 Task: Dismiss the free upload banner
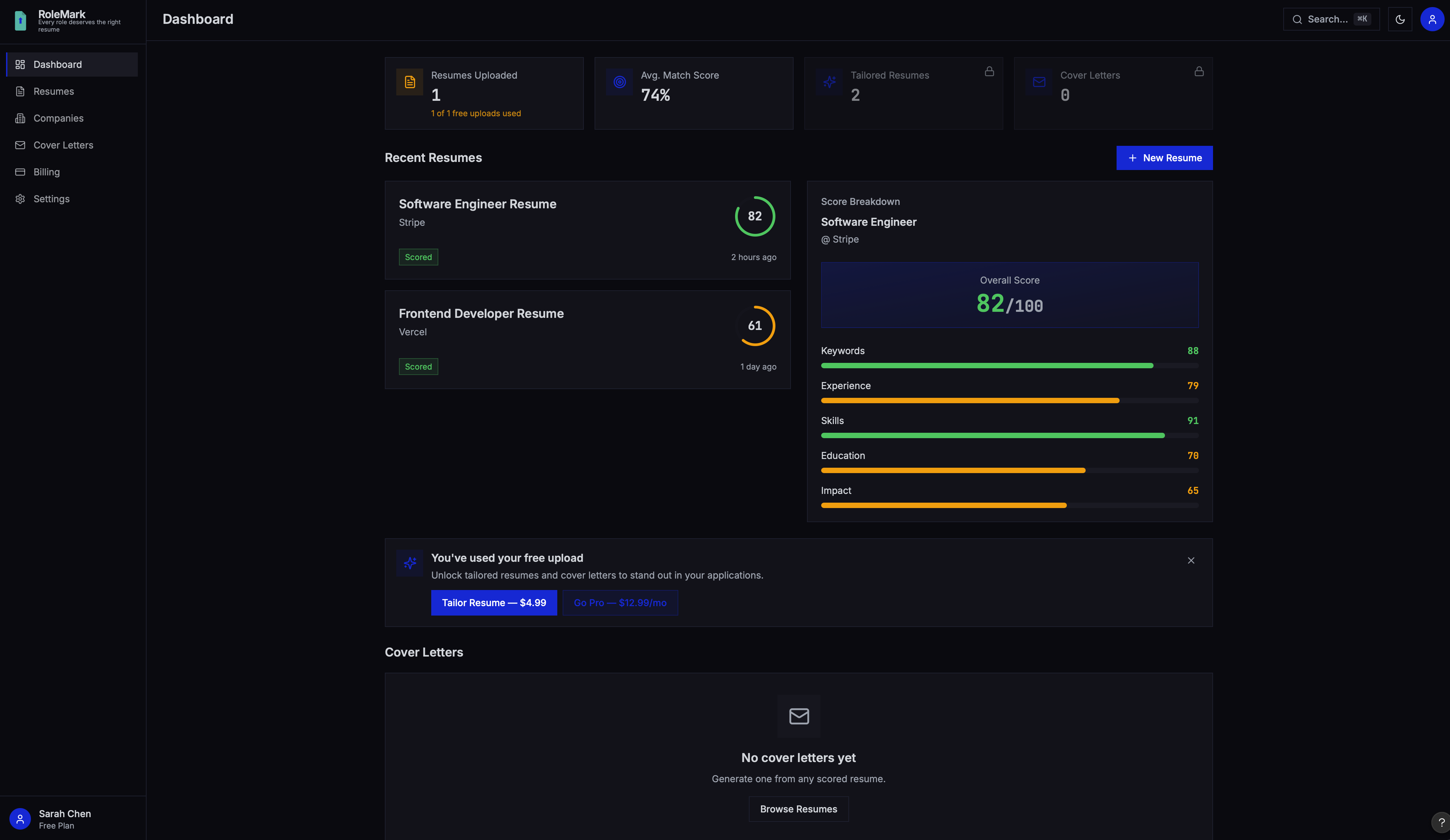point(1191,560)
